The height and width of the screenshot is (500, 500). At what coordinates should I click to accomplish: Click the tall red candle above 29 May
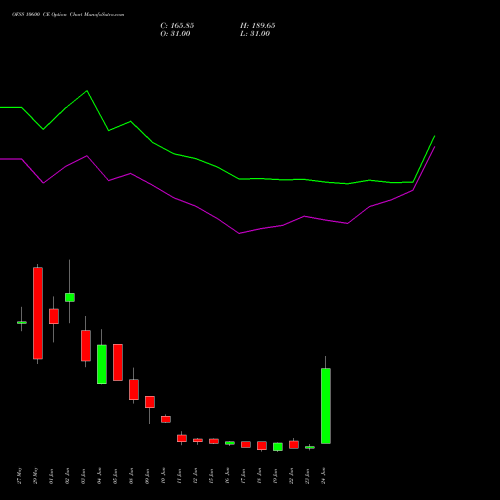(x=38, y=313)
